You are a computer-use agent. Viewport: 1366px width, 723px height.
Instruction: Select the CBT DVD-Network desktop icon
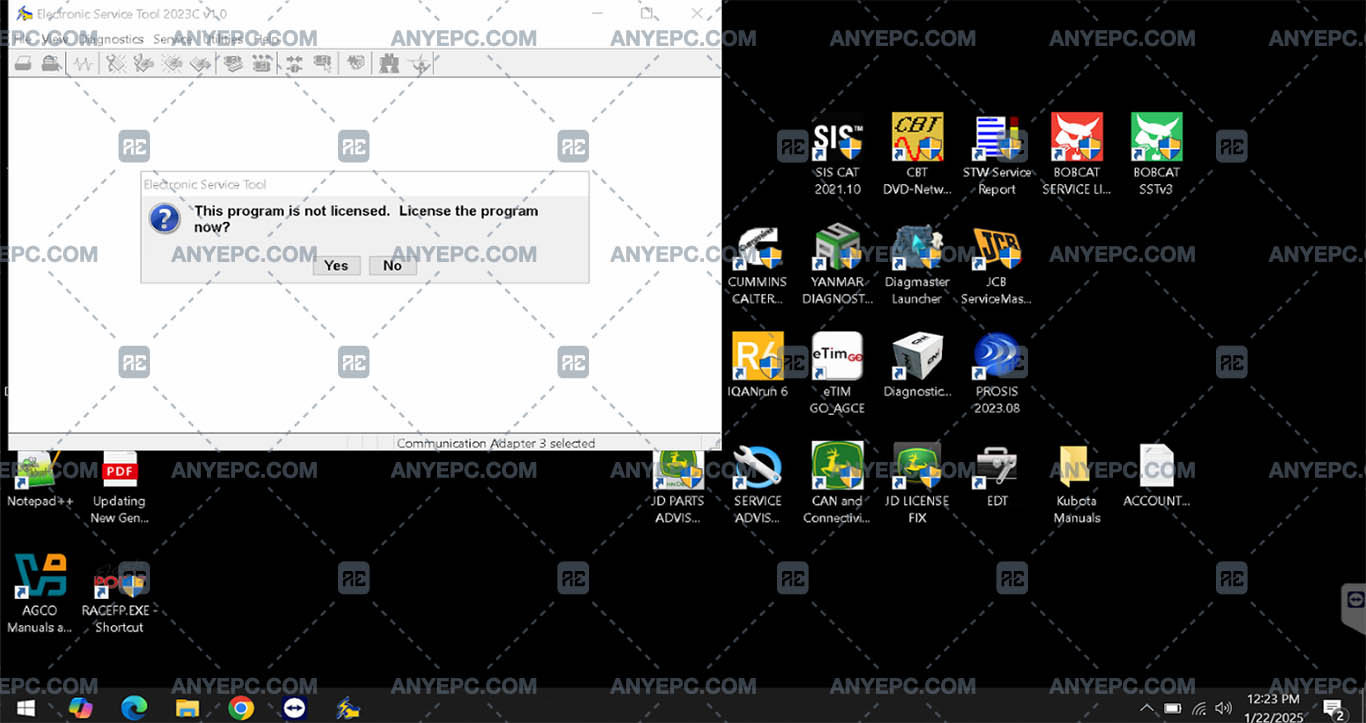[917, 155]
